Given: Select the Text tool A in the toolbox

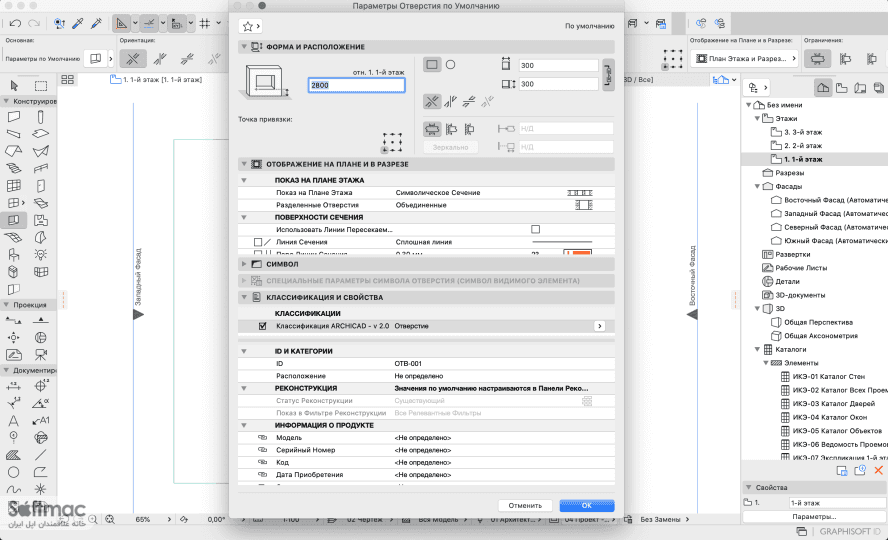Looking at the screenshot, I should pos(14,421).
